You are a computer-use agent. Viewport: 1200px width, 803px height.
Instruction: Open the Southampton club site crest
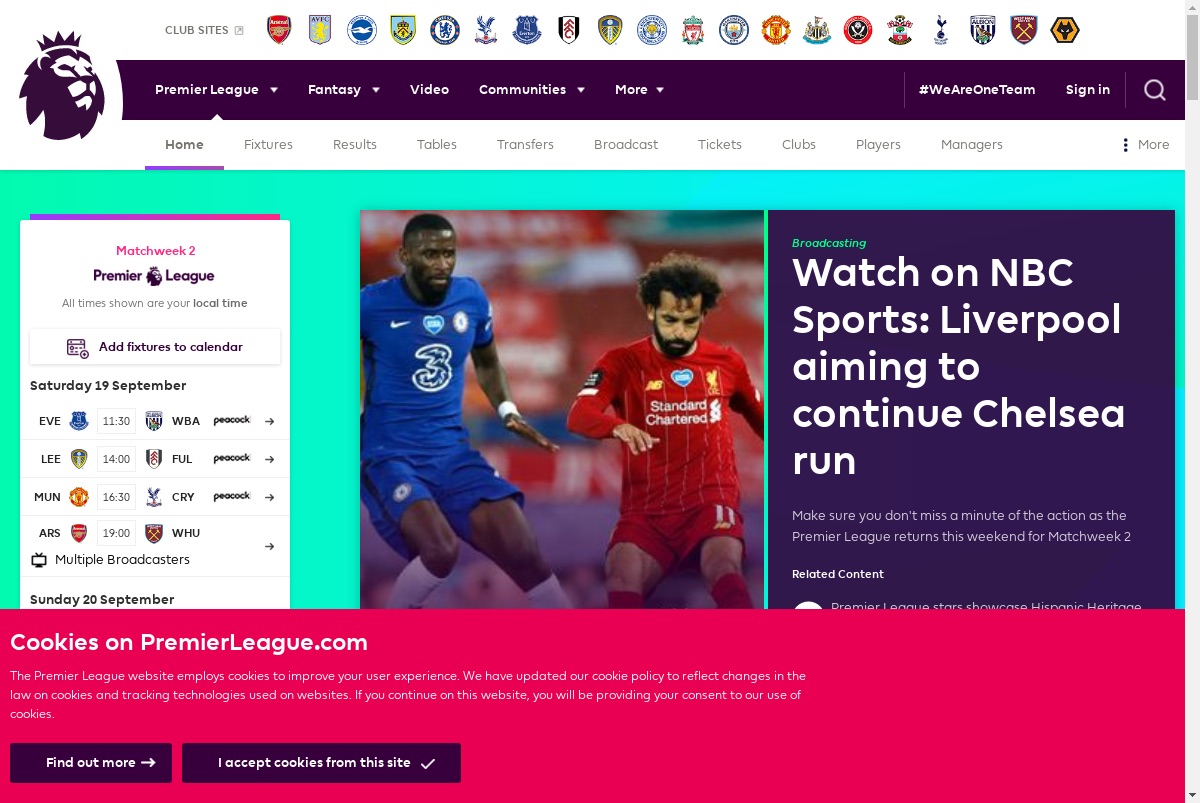point(900,30)
